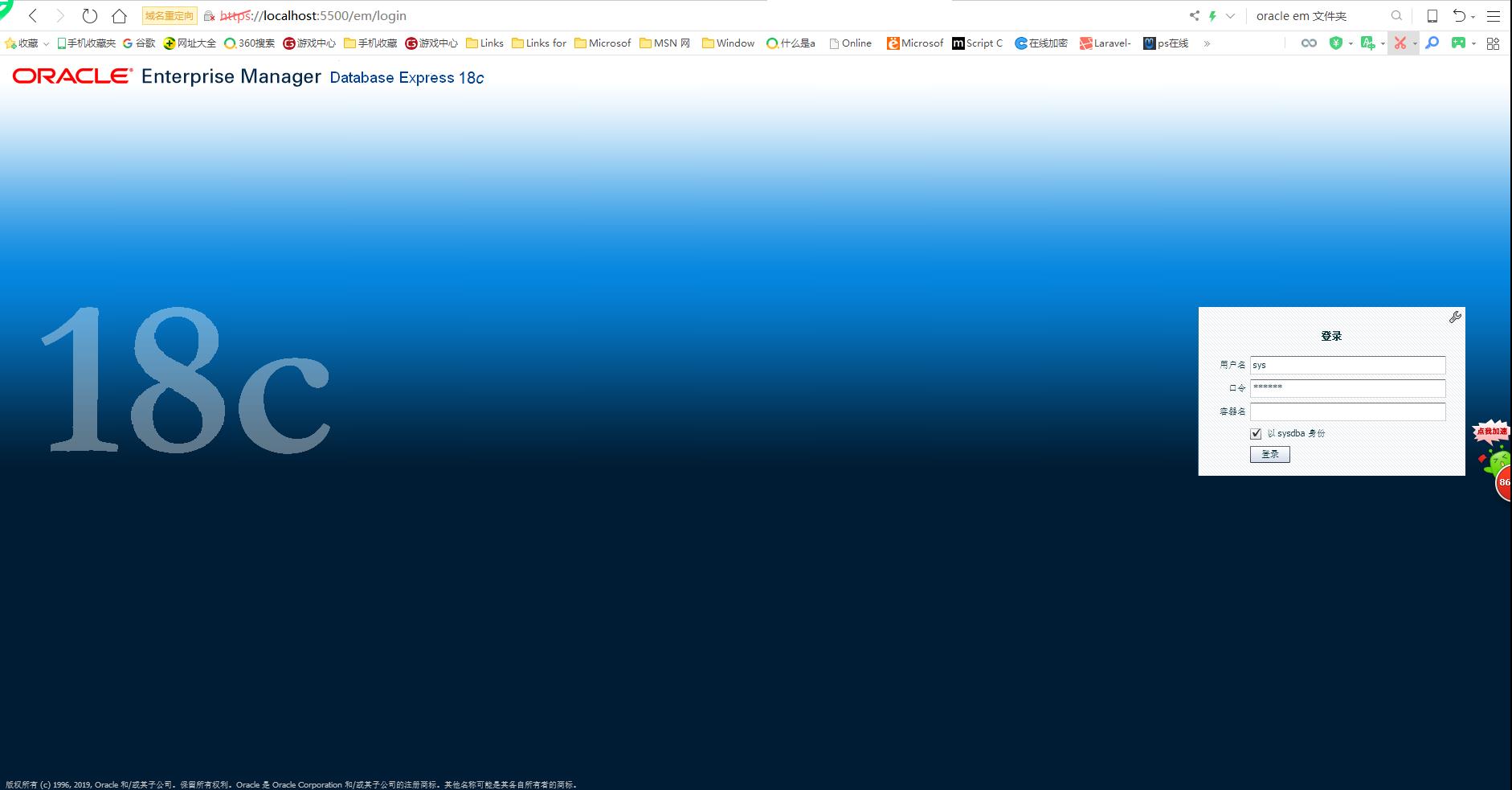Click the 点我加速 speed-up bubble

pyautogui.click(x=1491, y=431)
